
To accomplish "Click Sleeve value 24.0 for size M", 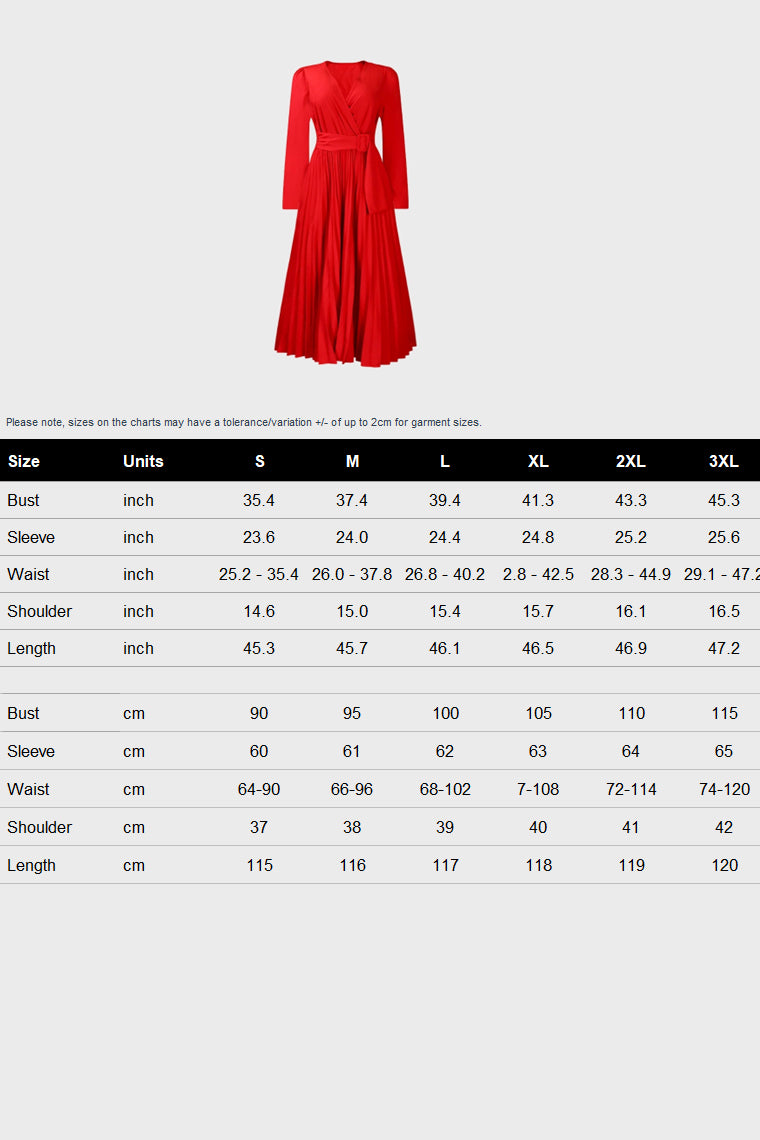I will coord(352,537).
